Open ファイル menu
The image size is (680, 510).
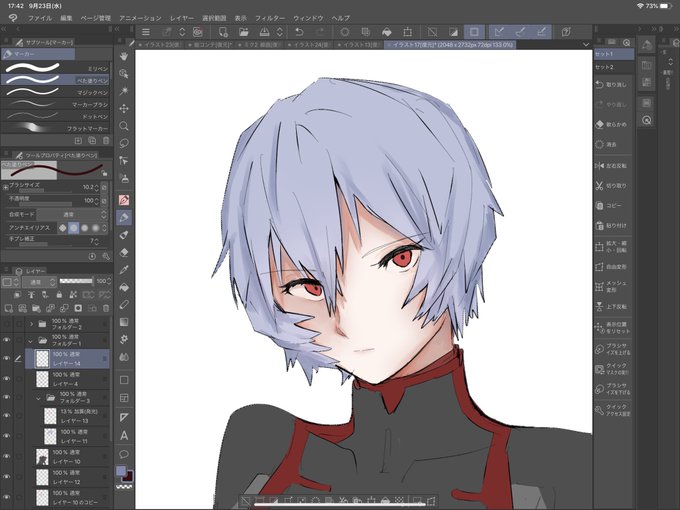pyautogui.click(x=40, y=18)
